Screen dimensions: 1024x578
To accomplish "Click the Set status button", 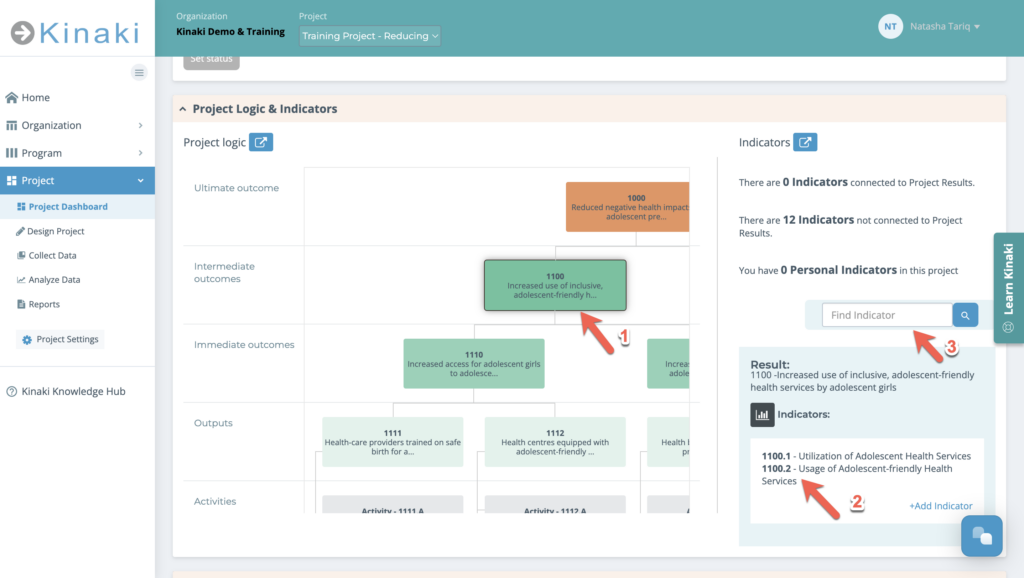I will coord(211,60).
